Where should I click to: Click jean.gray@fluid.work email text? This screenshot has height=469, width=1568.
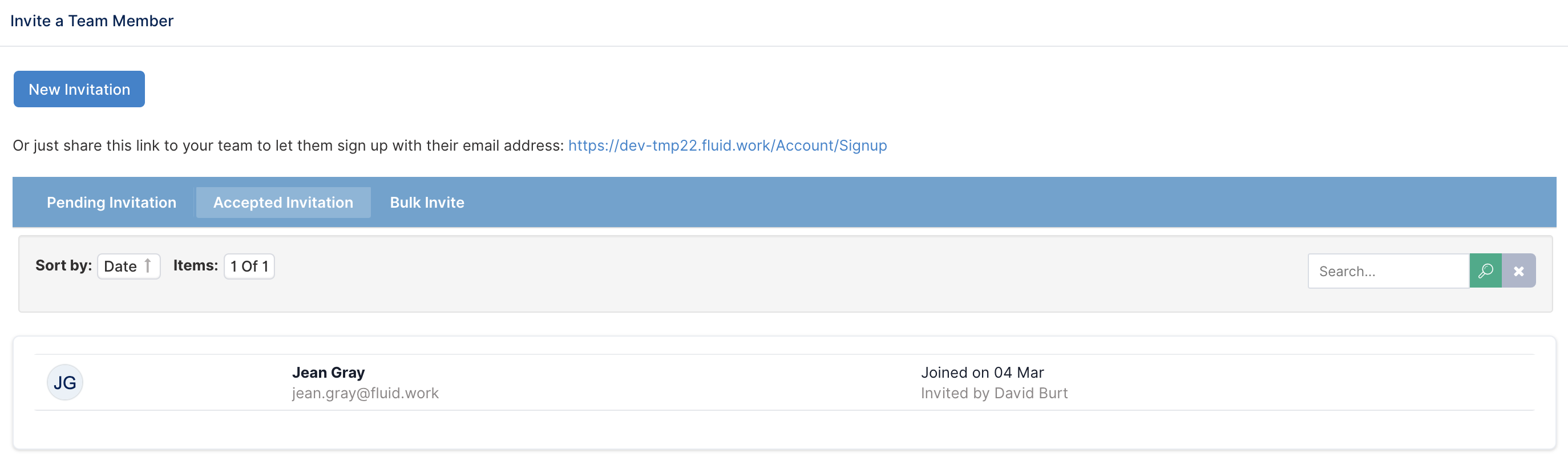pos(365,393)
